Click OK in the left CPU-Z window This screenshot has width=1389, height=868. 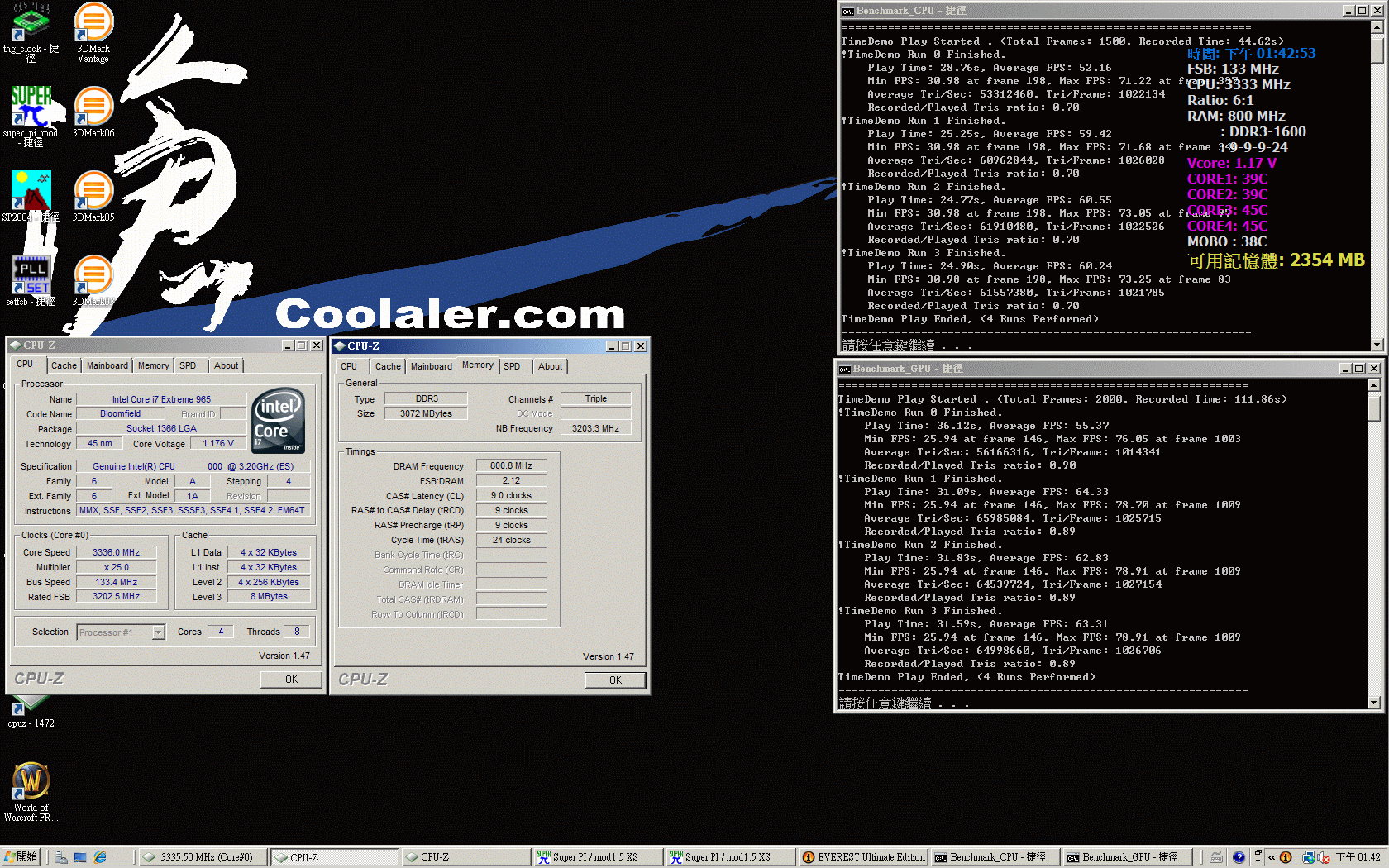point(291,680)
